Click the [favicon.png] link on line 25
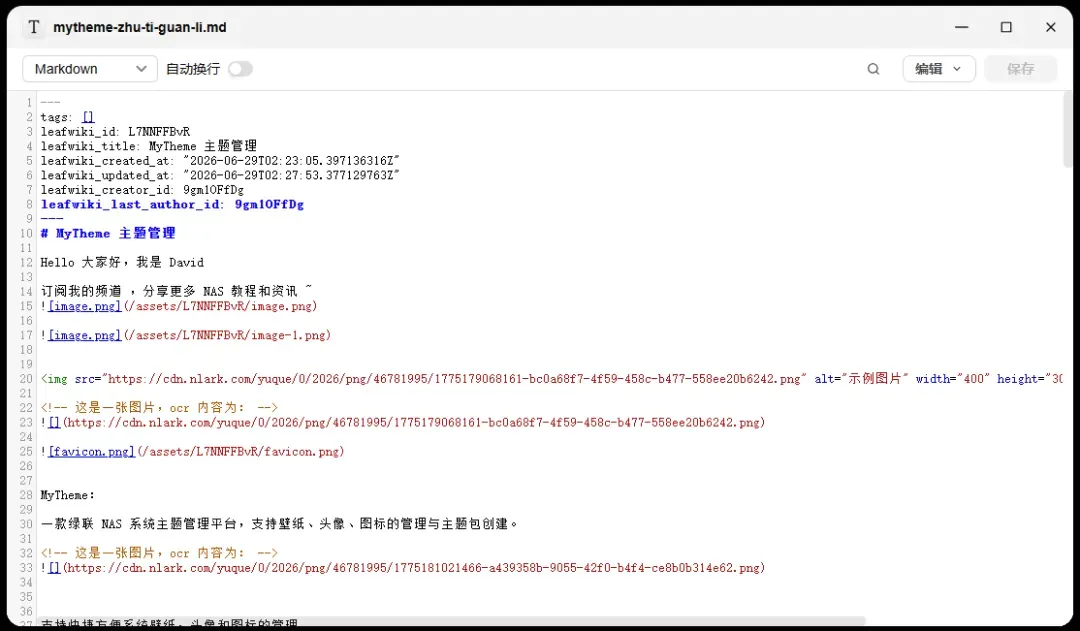Image resolution: width=1080 pixels, height=631 pixels. 92,451
